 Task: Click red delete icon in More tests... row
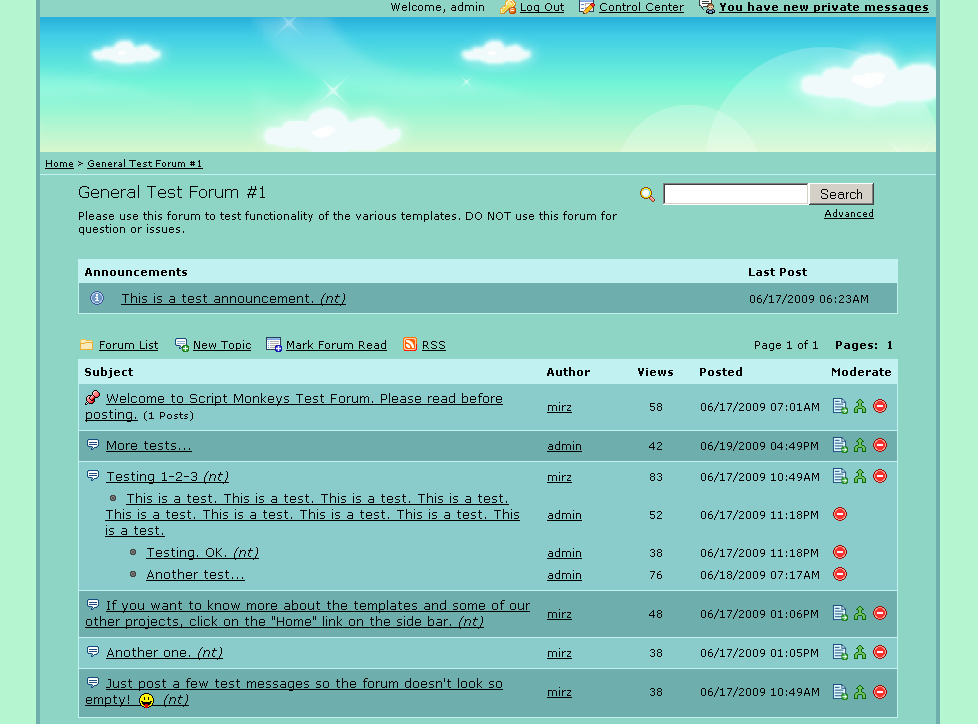coord(880,445)
